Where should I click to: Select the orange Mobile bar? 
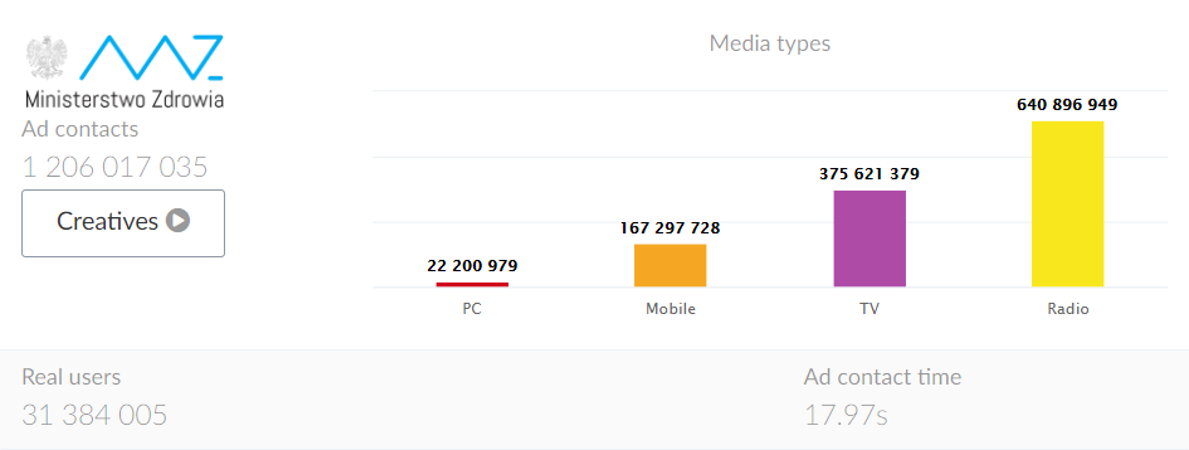pyautogui.click(x=670, y=266)
